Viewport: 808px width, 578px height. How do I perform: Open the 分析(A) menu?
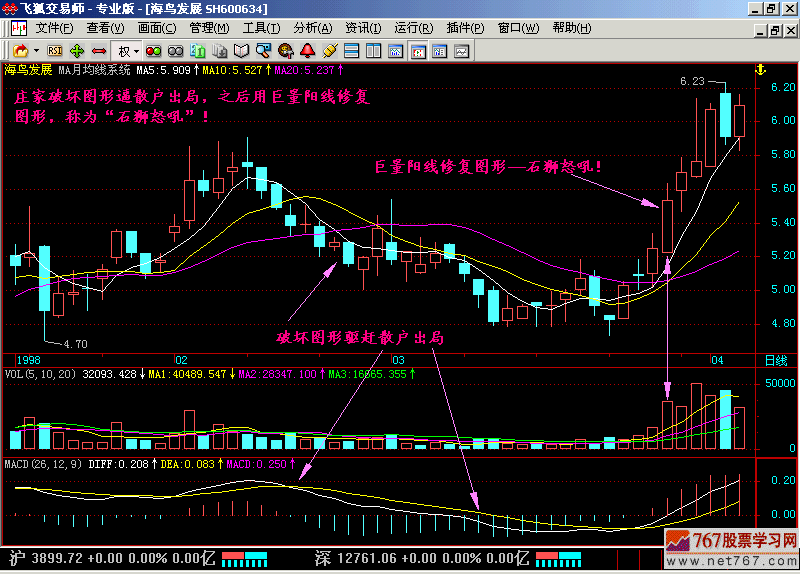click(x=312, y=28)
